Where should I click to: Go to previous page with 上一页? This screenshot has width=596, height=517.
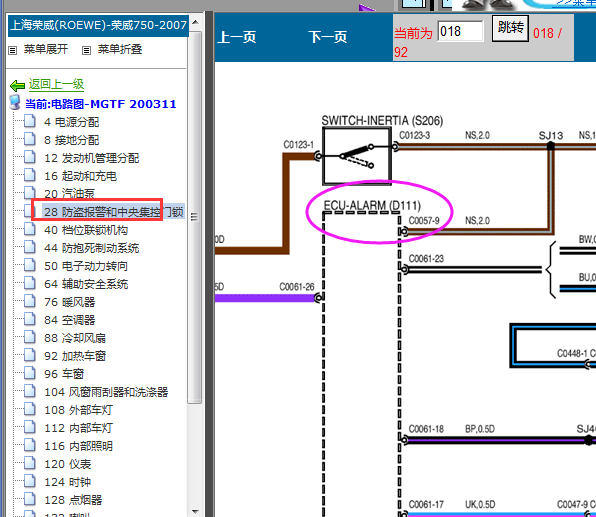[236, 37]
